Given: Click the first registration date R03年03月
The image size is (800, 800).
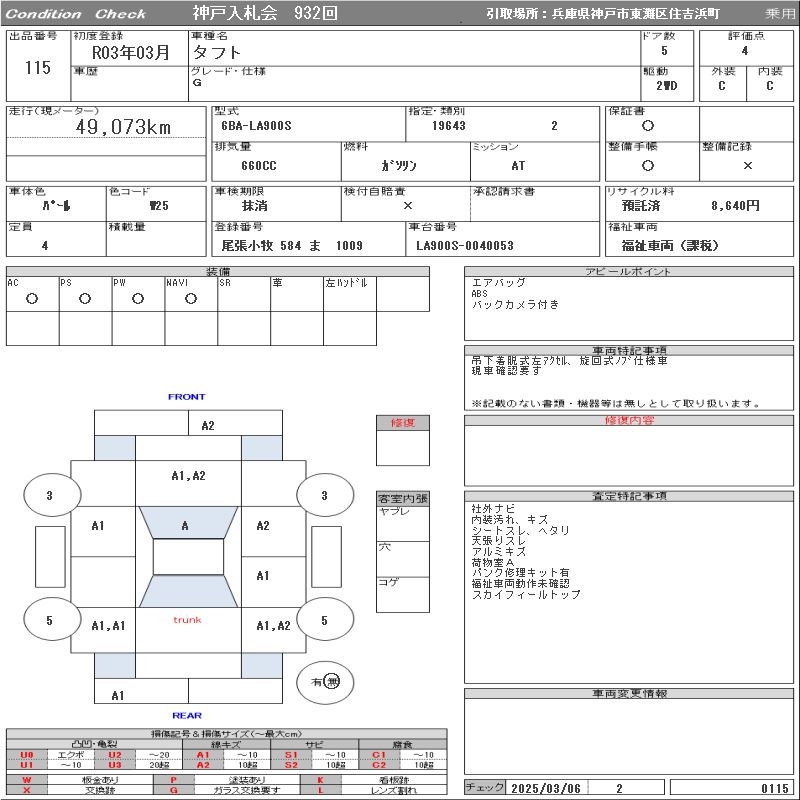Looking at the screenshot, I should tap(130, 53).
